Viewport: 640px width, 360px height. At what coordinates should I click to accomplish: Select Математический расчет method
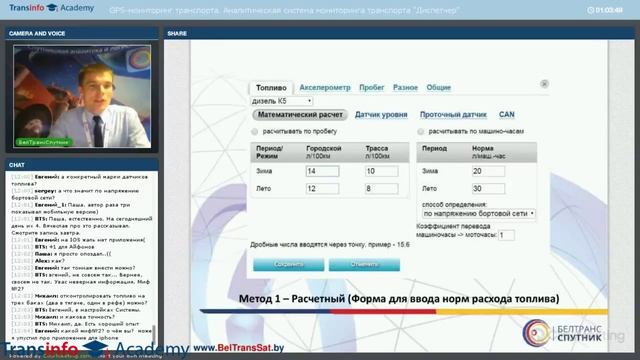pos(300,115)
